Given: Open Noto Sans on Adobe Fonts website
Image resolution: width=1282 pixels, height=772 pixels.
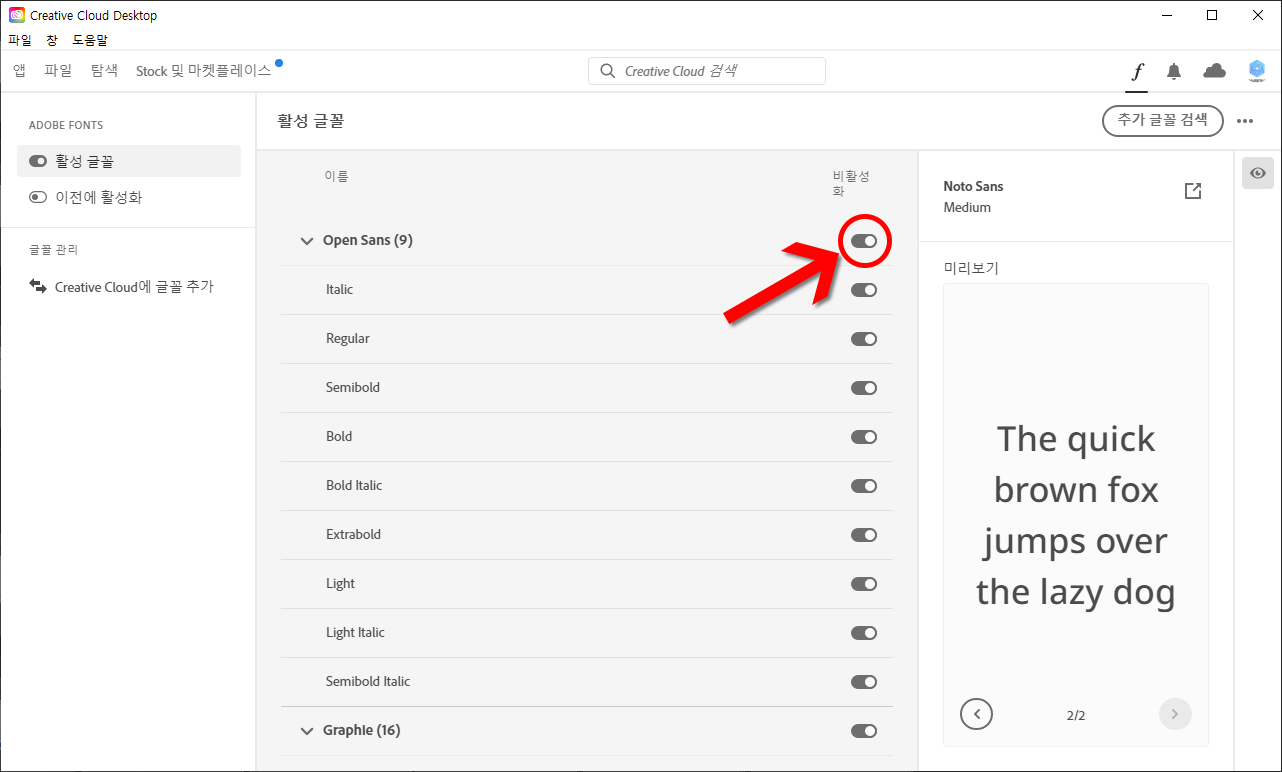Looking at the screenshot, I should 1193,191.
